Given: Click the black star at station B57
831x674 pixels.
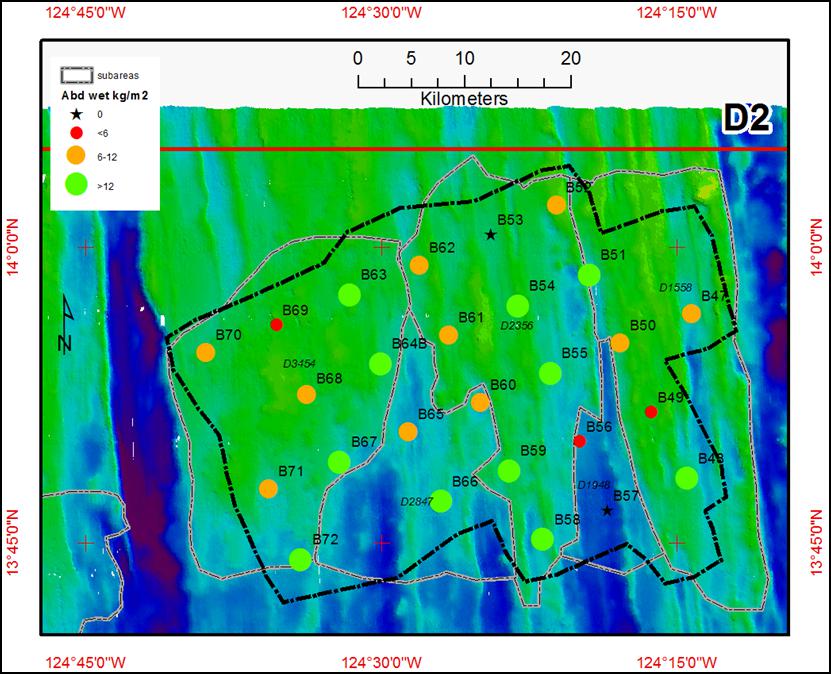Looking at the screenshot, I should tap(607, 511).
